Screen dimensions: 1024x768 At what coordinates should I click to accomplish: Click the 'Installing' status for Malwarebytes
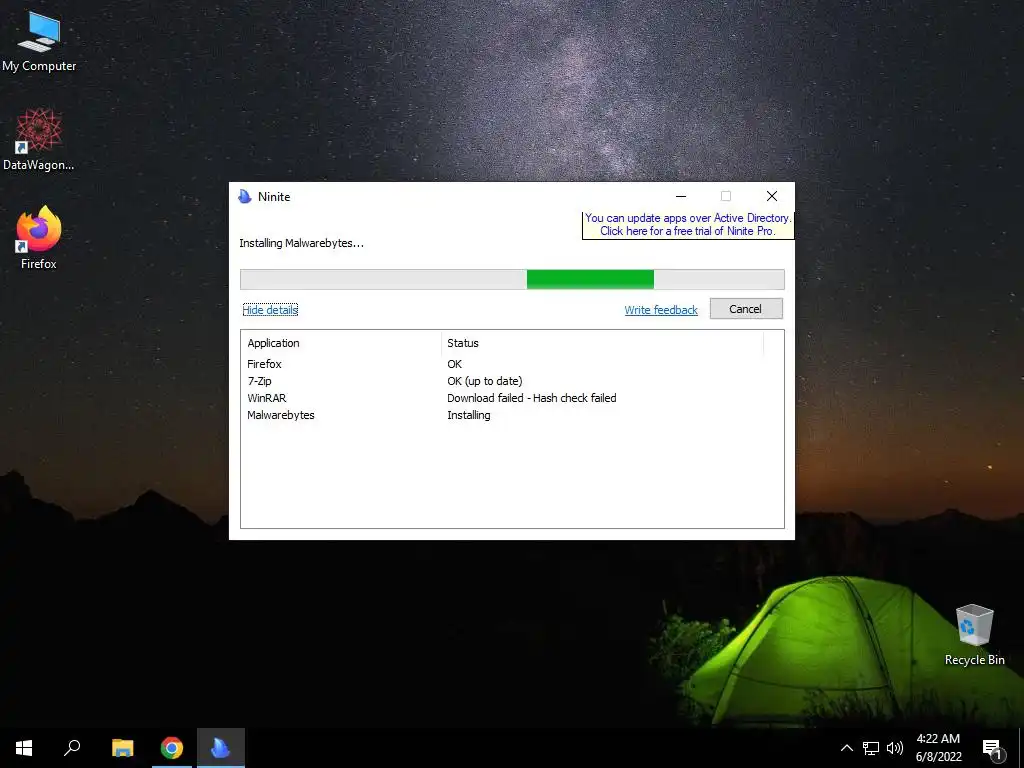(469, 415)
